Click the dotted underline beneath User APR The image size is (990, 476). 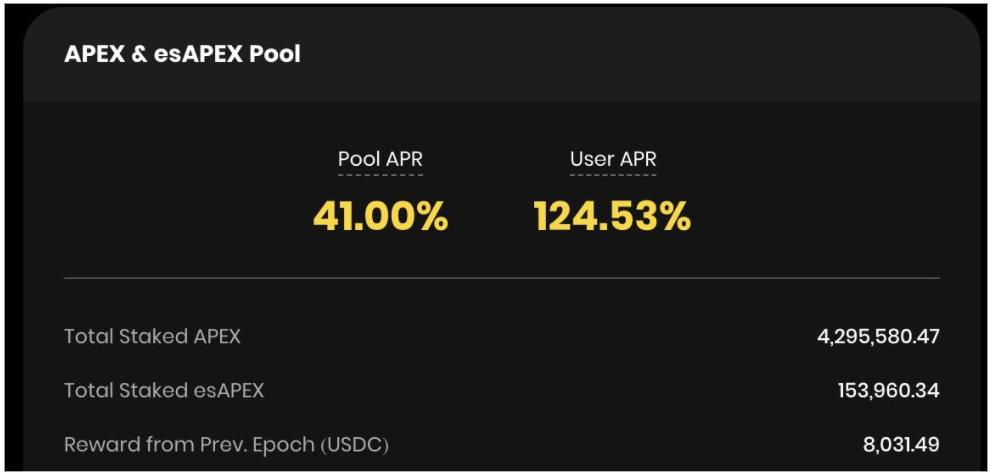[613, 176]
